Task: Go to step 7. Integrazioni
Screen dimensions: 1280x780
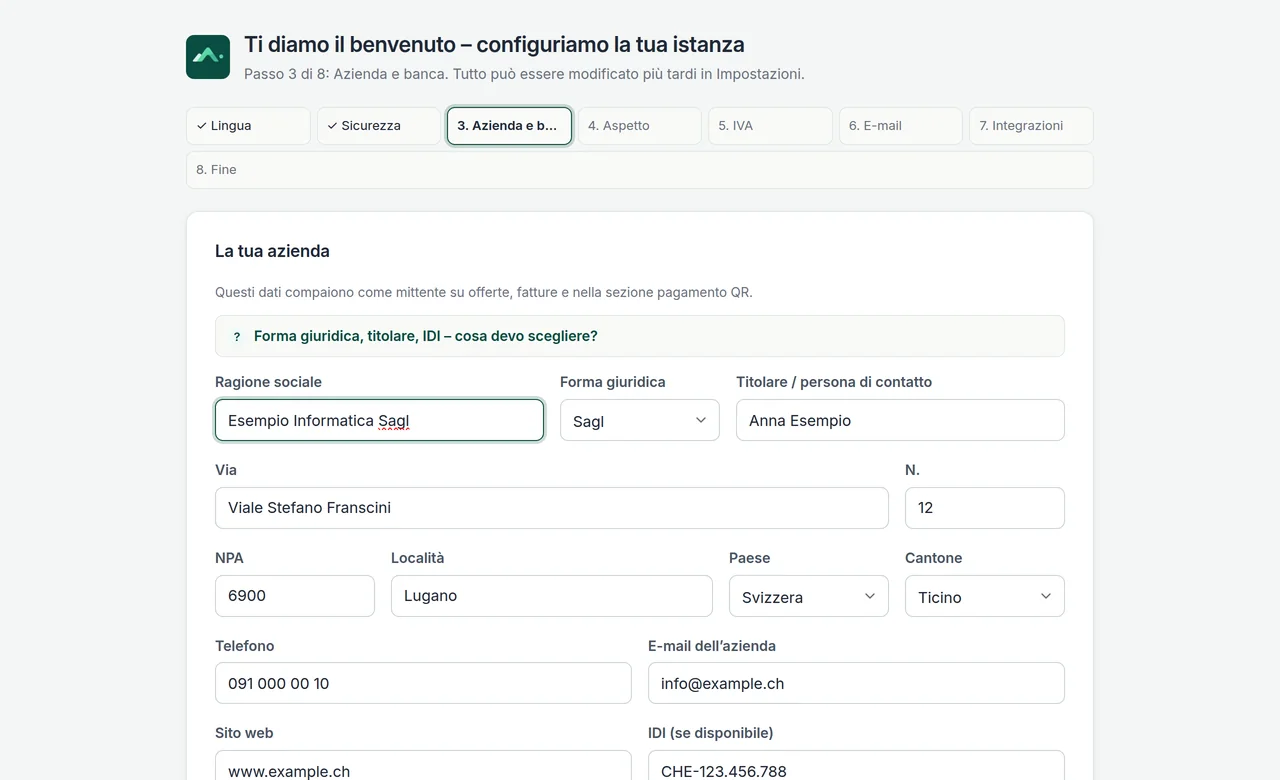Action: click(1031, 126)
